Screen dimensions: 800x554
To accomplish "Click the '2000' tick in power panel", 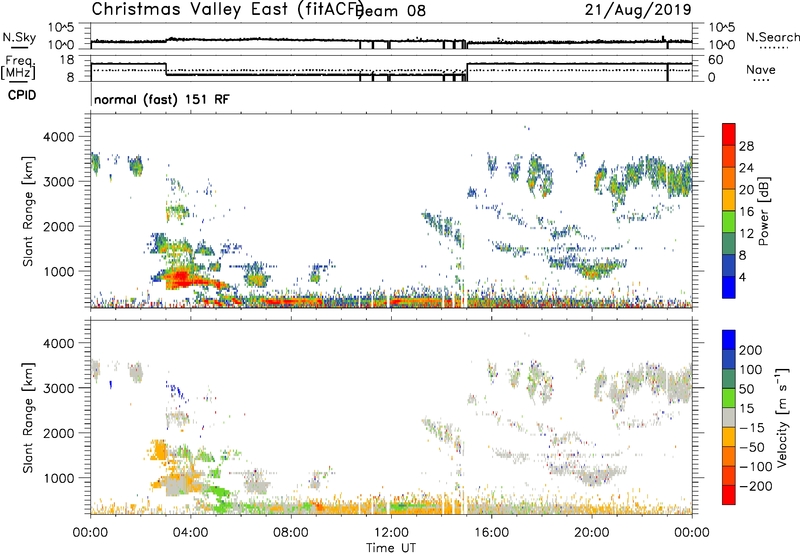I will (x=58, y=226).
